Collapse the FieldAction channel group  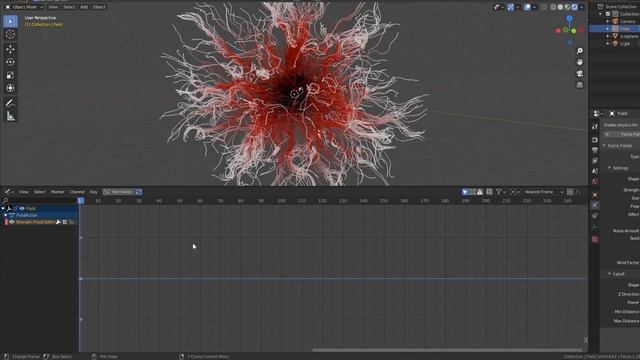[x=6, y=215]
